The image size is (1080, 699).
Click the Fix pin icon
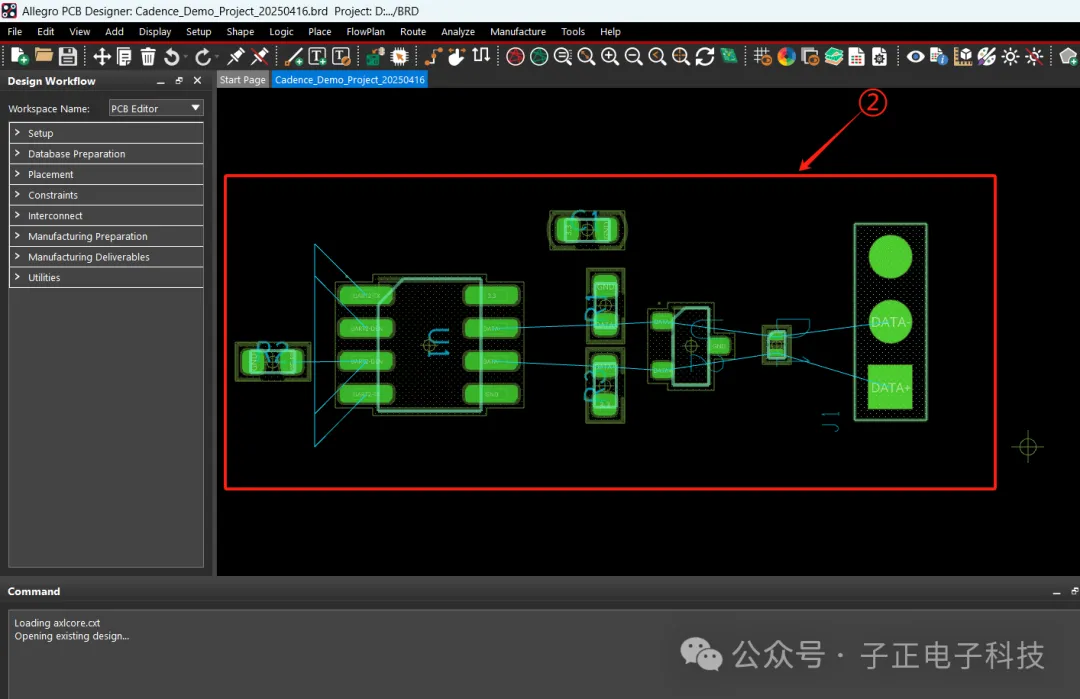point(236,56)
